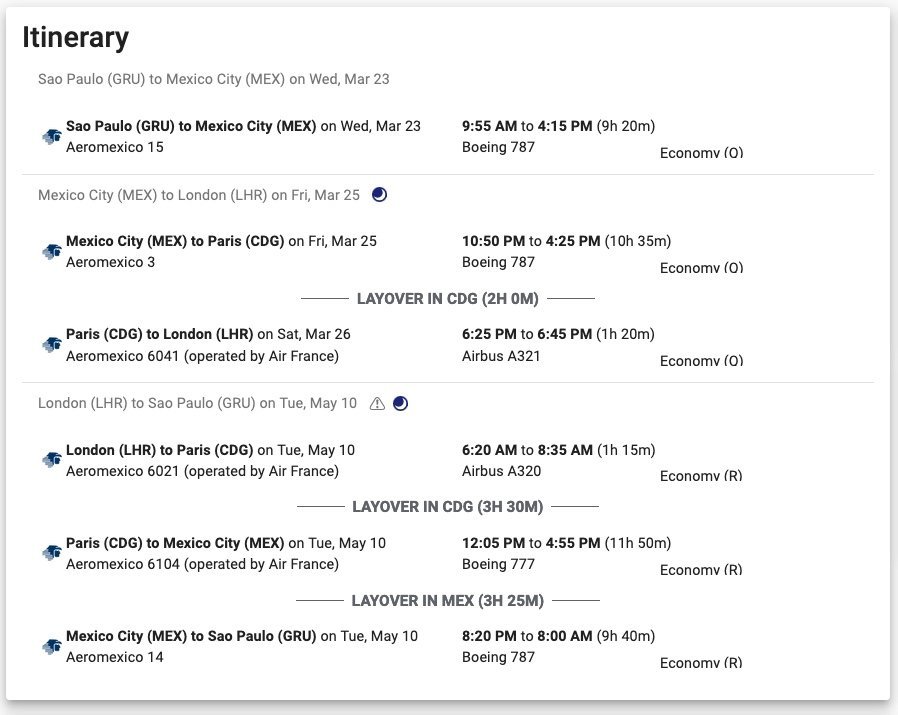Click airline logo next to Aeromexico 6041
This screenshot has height=715, width=898.
point(52,345)
